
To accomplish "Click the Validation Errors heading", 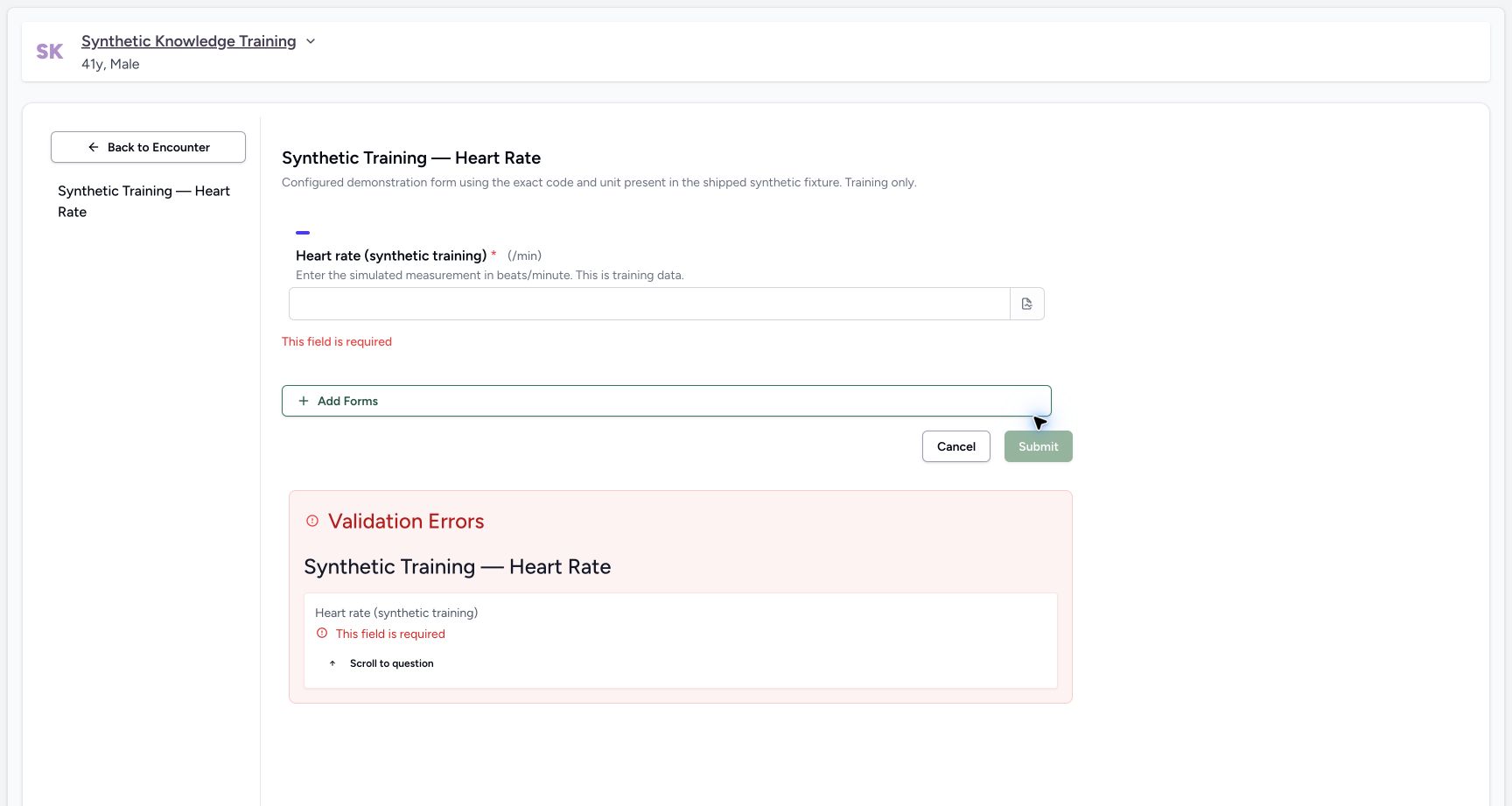I will (406, 521).
